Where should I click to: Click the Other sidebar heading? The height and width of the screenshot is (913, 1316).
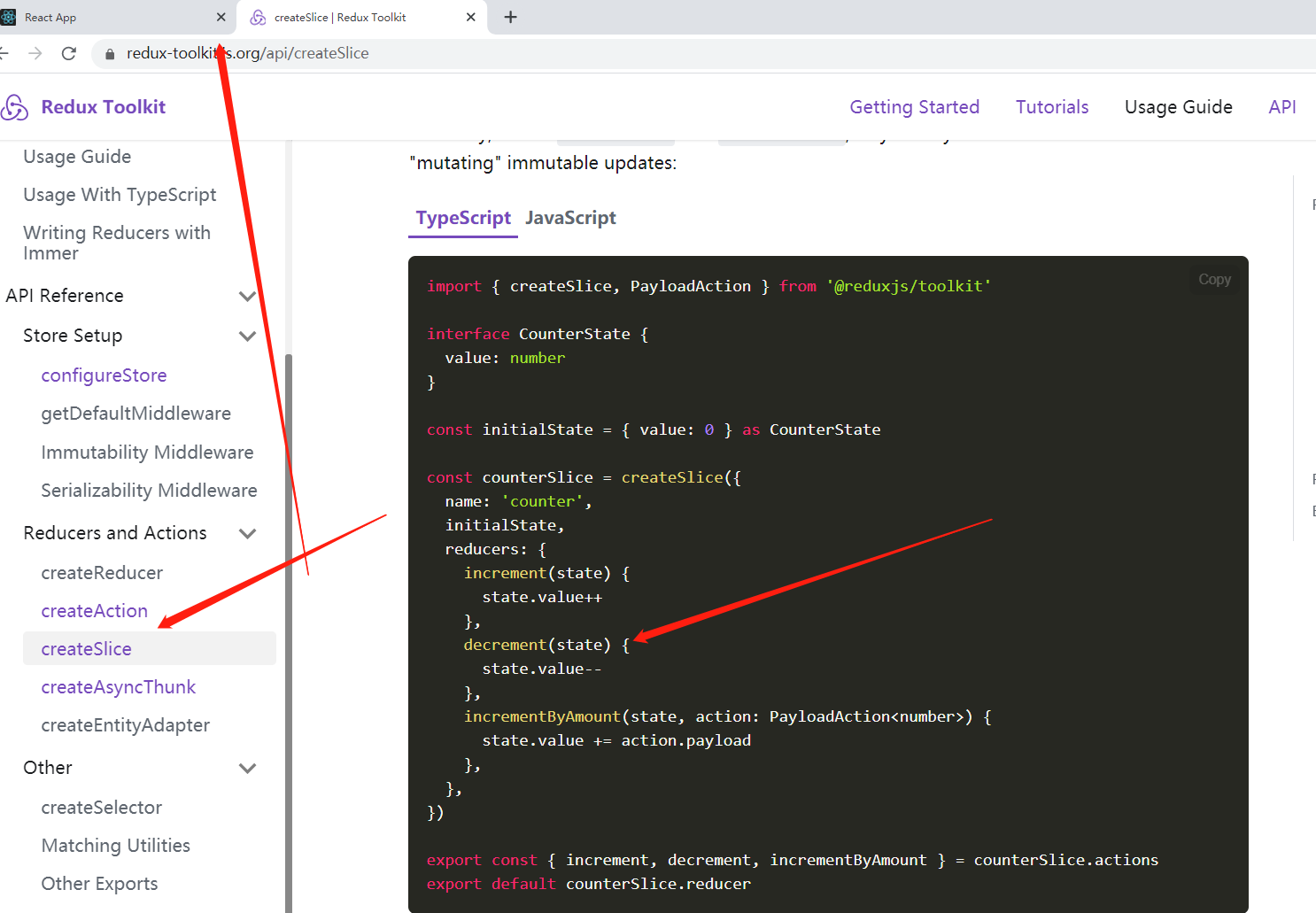(x=48, y=768)
